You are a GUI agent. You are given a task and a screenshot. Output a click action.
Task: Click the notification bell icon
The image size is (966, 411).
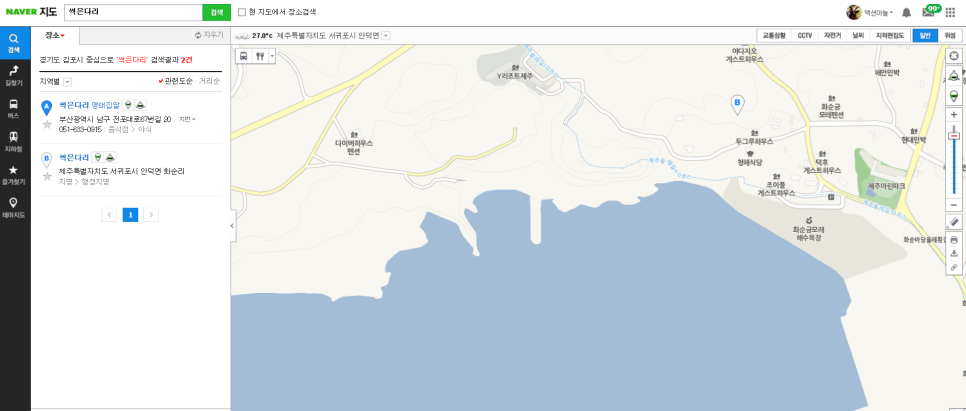coord(906,12)
